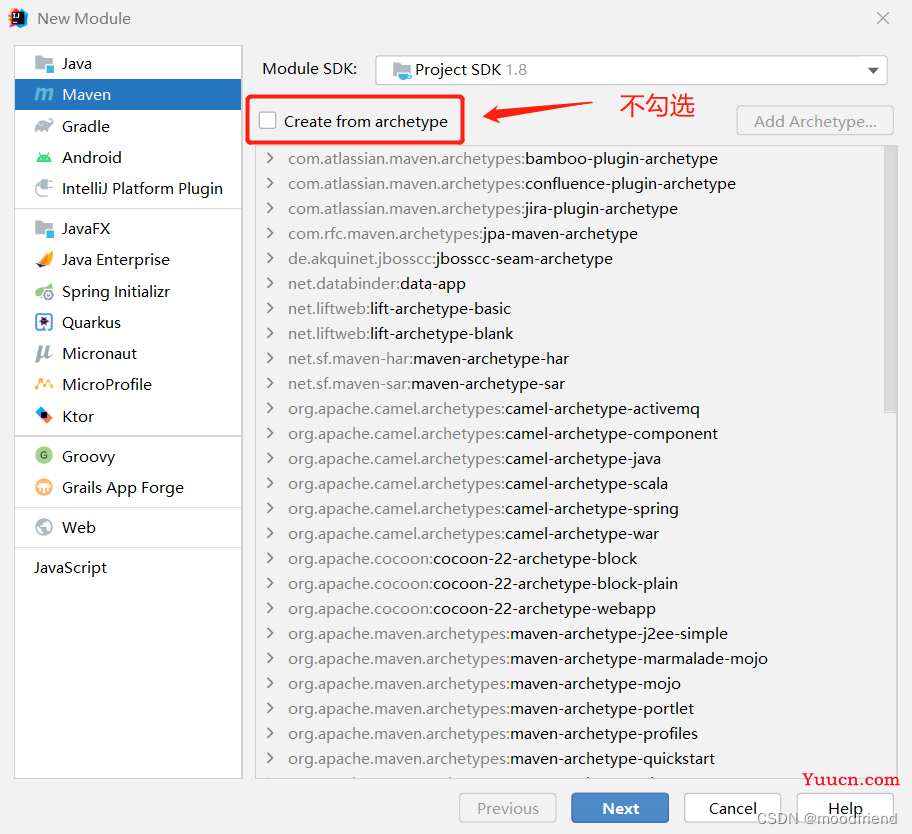Click the Project SDK folder icon
This screenshot has width=912, height=834.
pyautogui.click(x=402, y=70)
